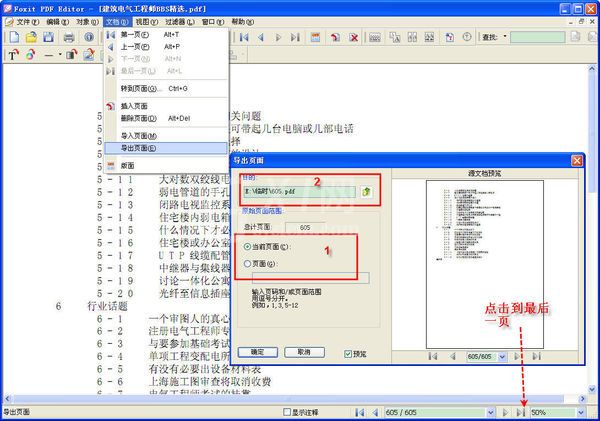The image size is (600, 421).
Task: Open the 查找 options dropdown arrow
Action: point(505,37)
